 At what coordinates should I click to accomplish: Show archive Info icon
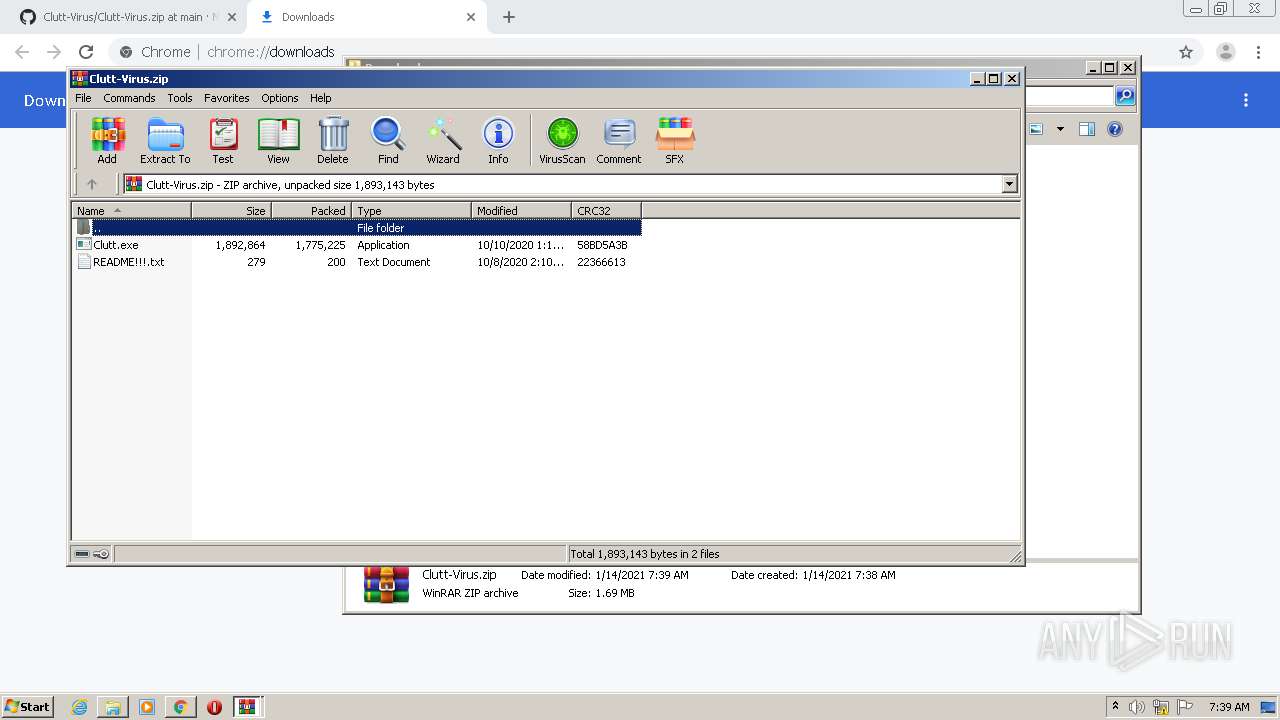tap(498, 140)
